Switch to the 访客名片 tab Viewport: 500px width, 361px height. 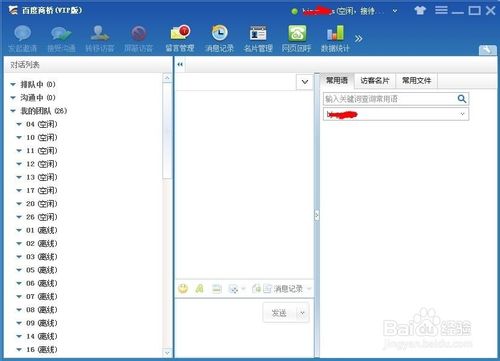pyautogui.click(x=375, y=80)
